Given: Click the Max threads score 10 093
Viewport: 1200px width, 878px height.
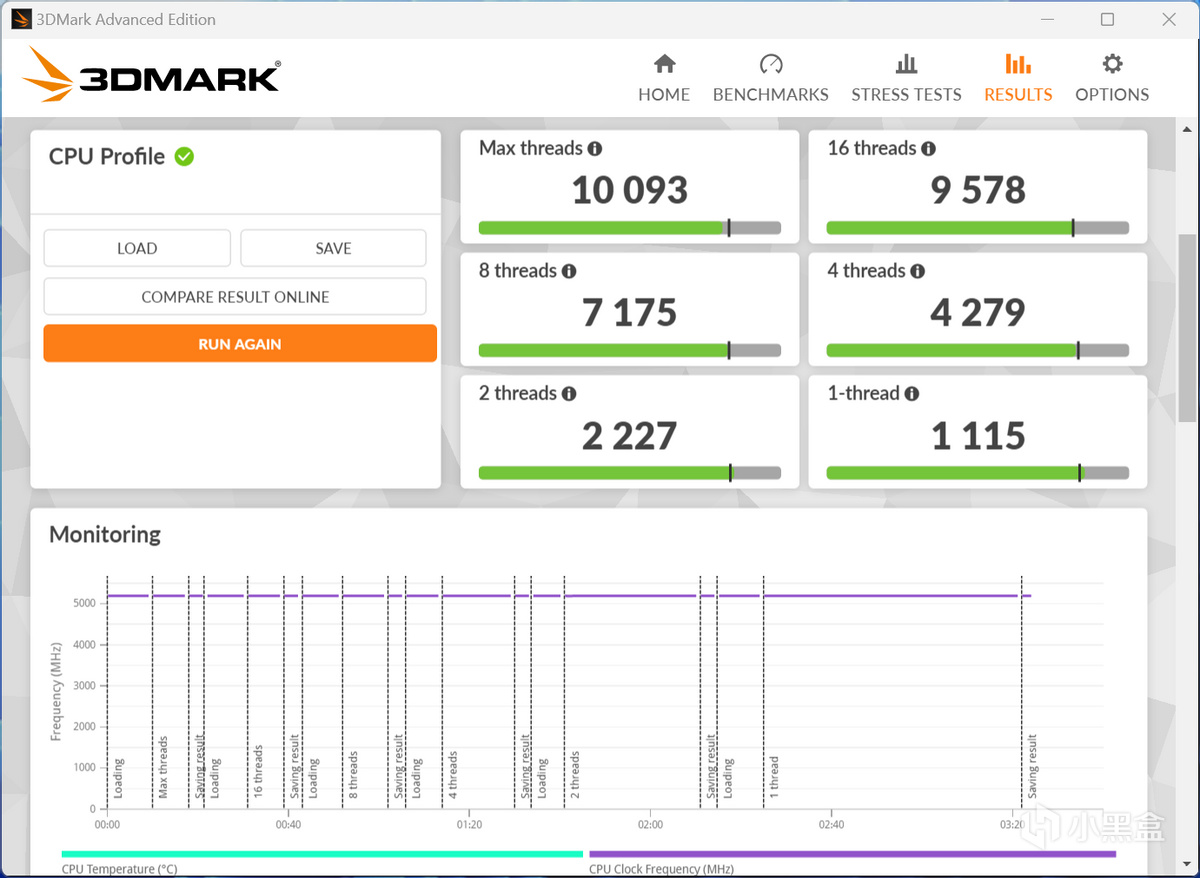Looking at the screenshot, I should pos(630,190).
